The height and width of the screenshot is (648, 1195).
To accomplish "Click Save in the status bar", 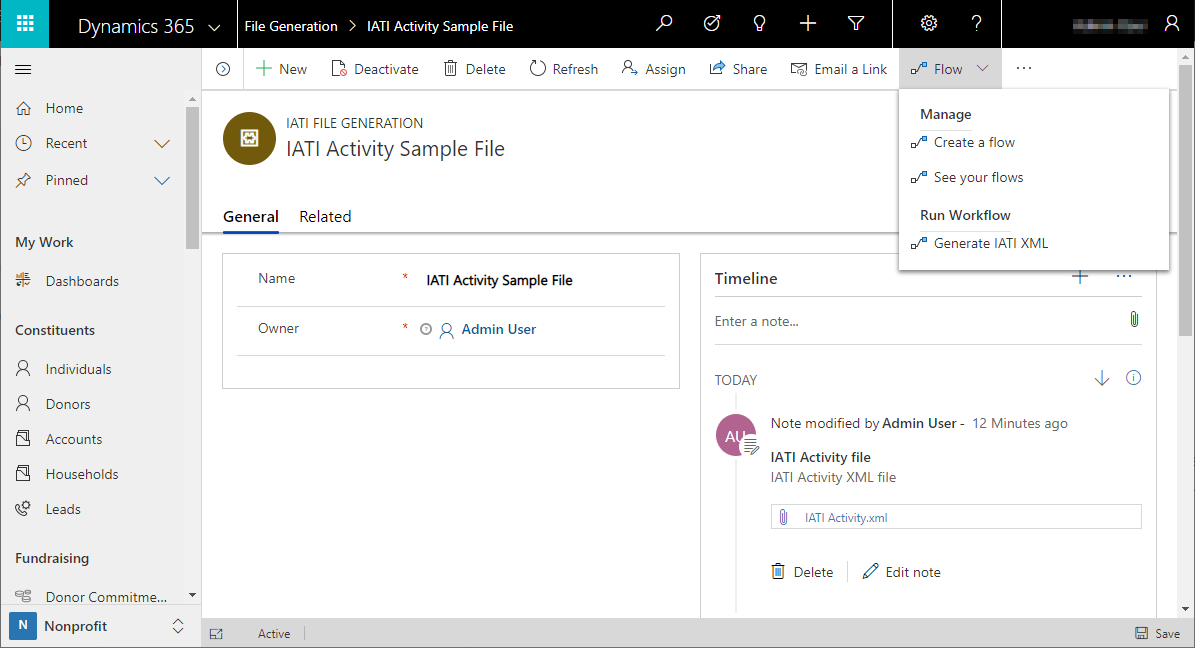I will (1158, 634).
